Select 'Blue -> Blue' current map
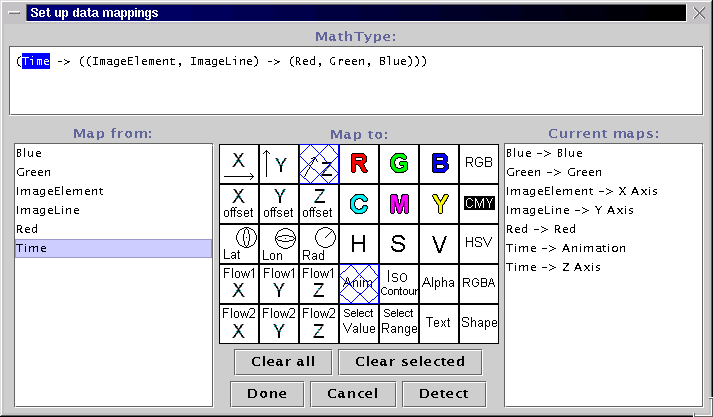 pos(603,153)
